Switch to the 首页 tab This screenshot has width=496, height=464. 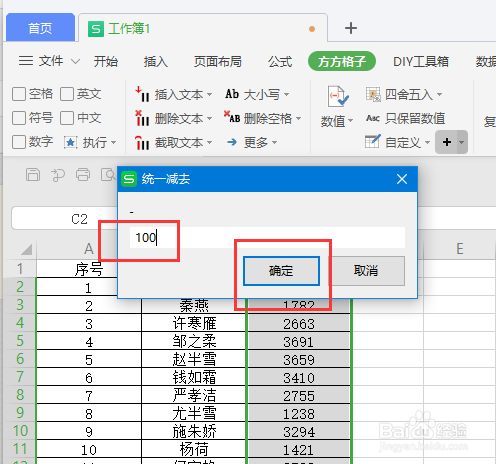[40, 28]
